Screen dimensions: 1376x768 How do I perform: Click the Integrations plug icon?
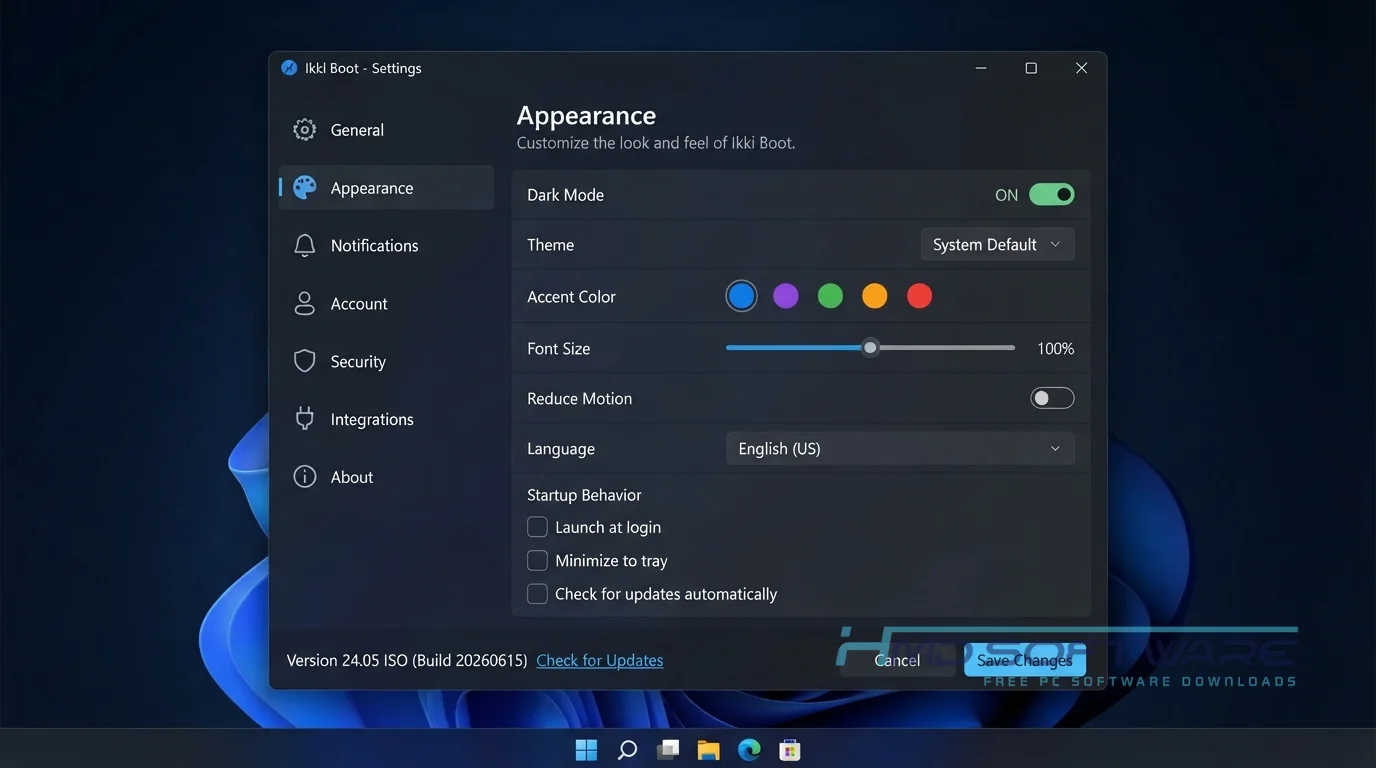point(304,419)
